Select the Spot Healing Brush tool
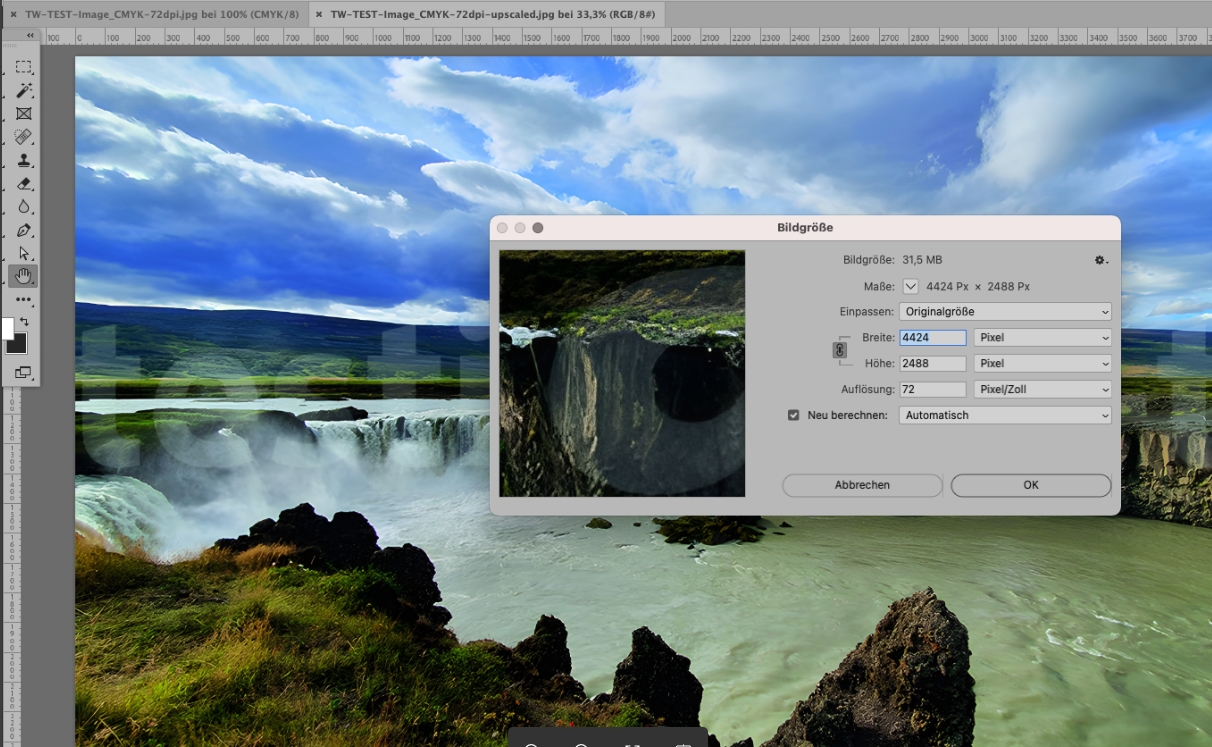Image resolution: width=1212 pixels, height=747 pixels. click(x=23, y=137)
